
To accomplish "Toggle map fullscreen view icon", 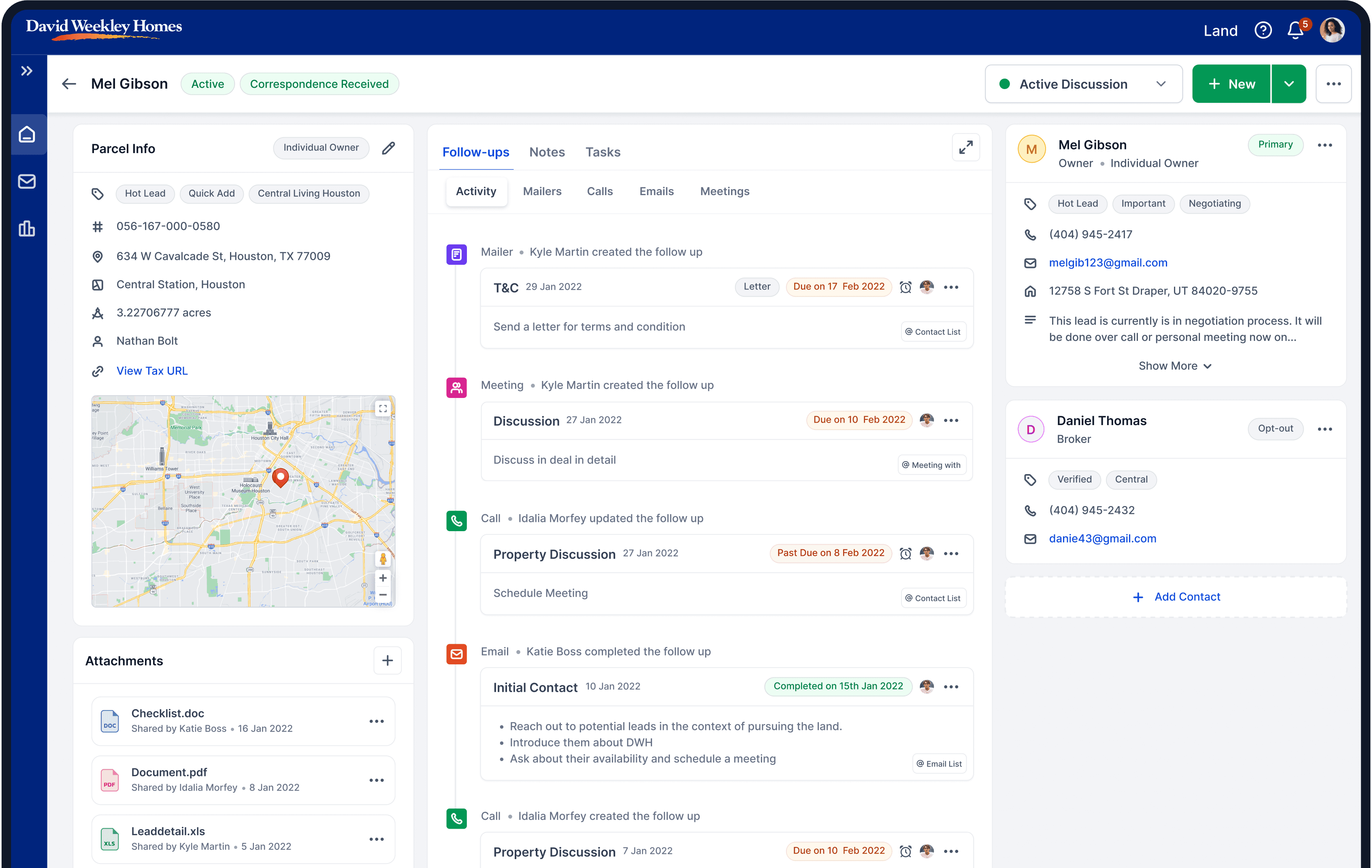I will tap(383, 408).
